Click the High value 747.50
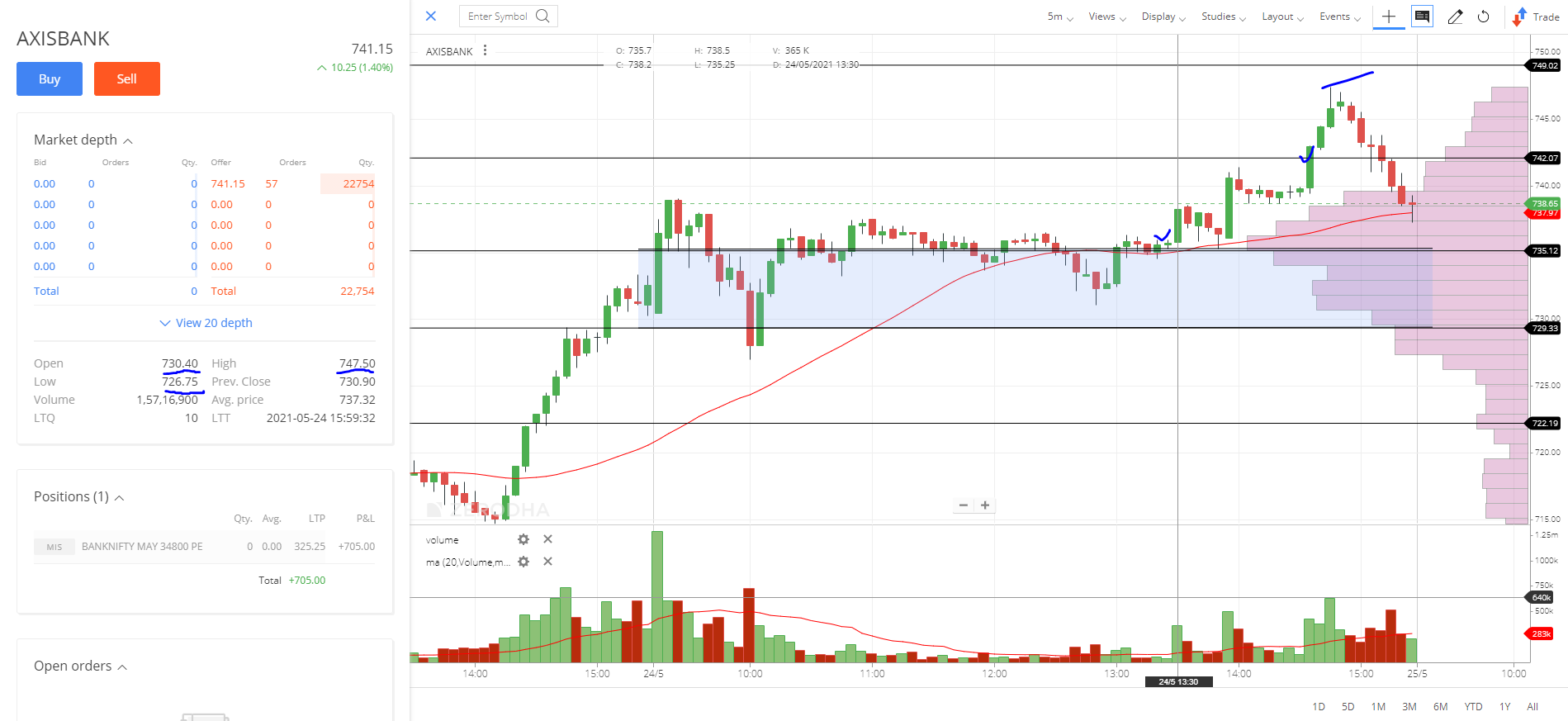The image size is (1568, 721). click(357, 363)
